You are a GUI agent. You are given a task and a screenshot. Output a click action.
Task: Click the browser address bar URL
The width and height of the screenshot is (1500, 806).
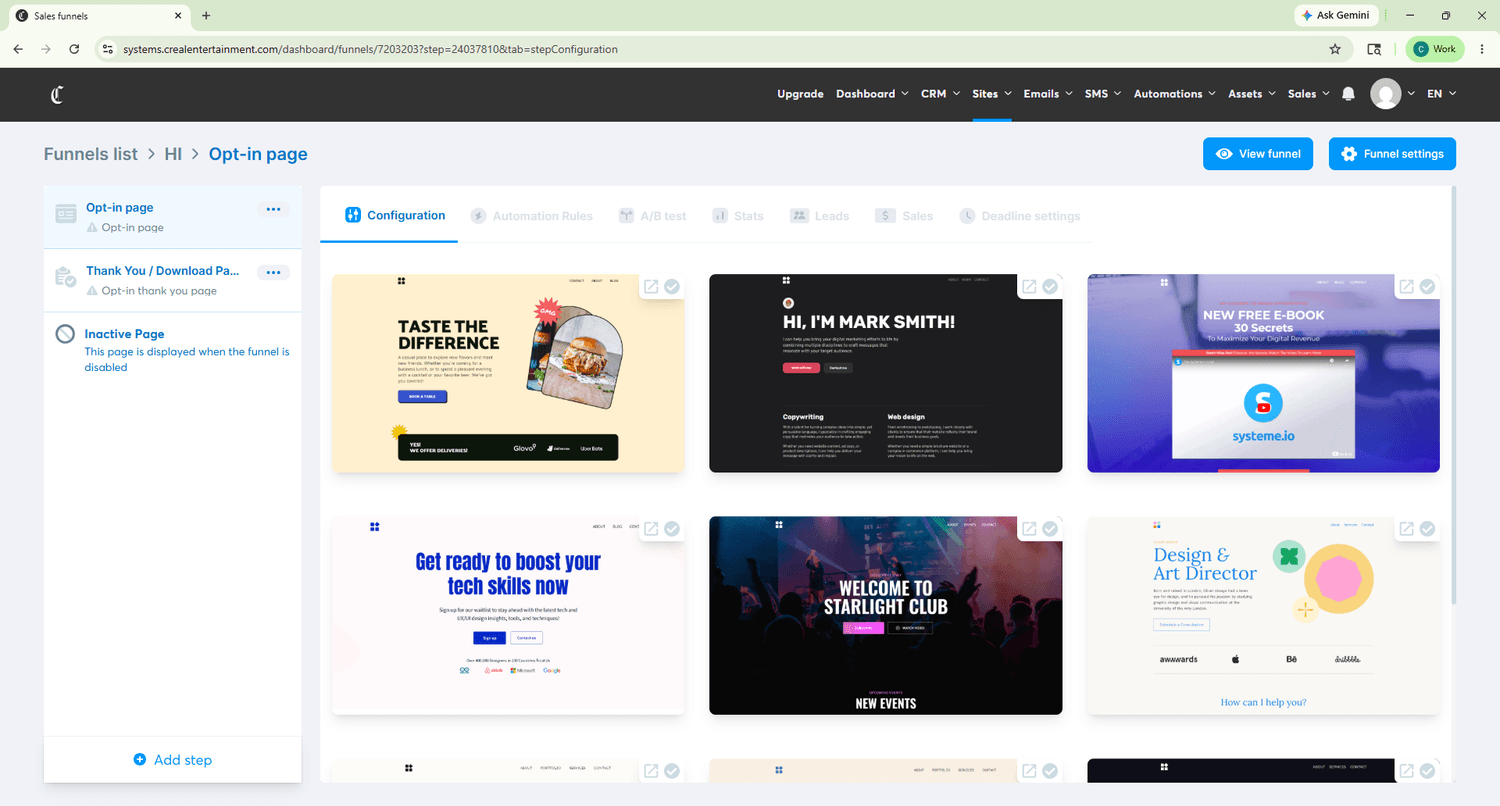tap(370, 49)
